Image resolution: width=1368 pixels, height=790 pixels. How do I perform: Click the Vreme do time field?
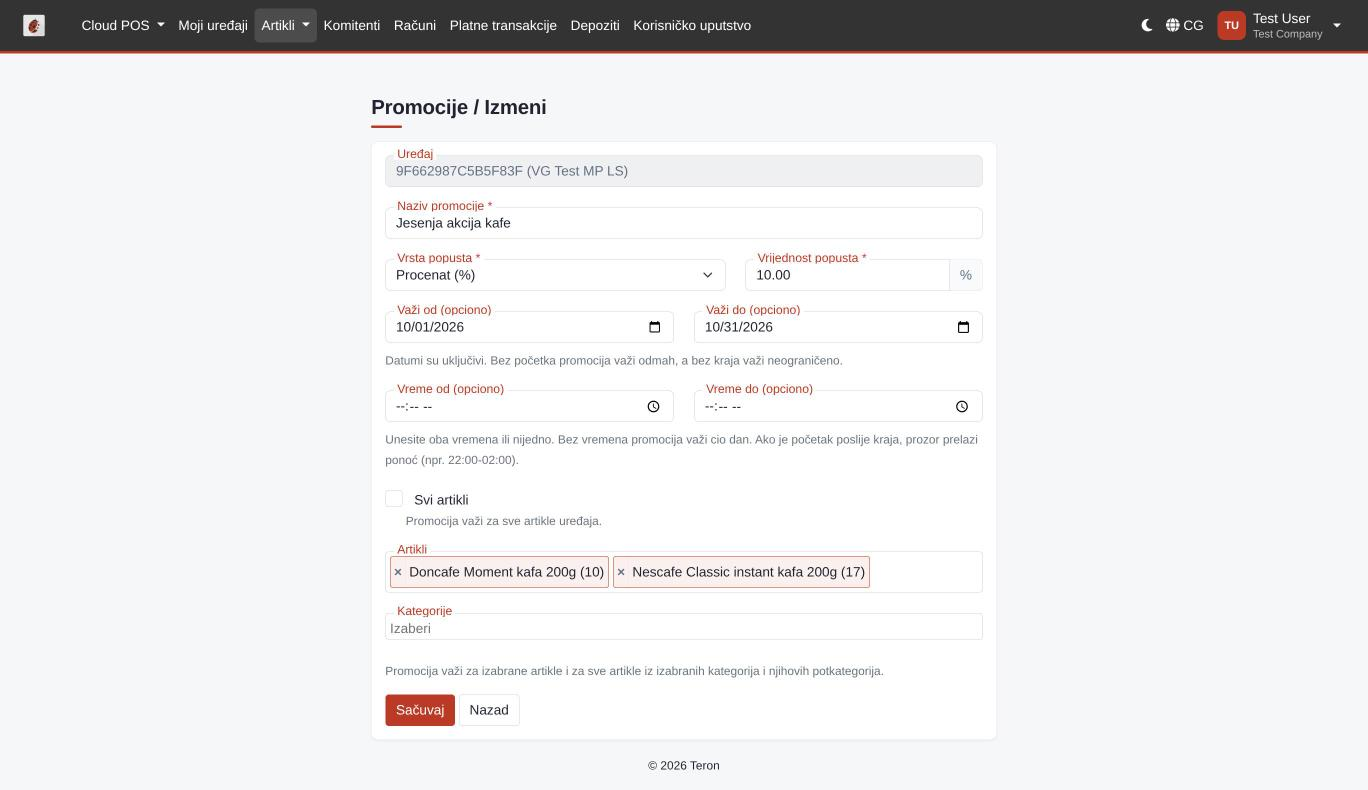838,406
